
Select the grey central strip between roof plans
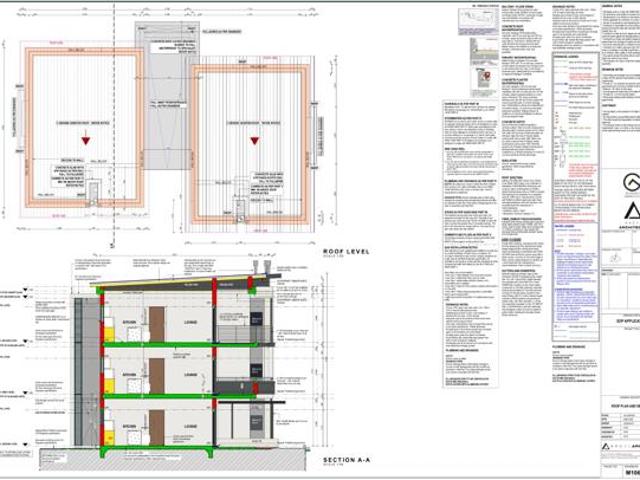(167, 96)
